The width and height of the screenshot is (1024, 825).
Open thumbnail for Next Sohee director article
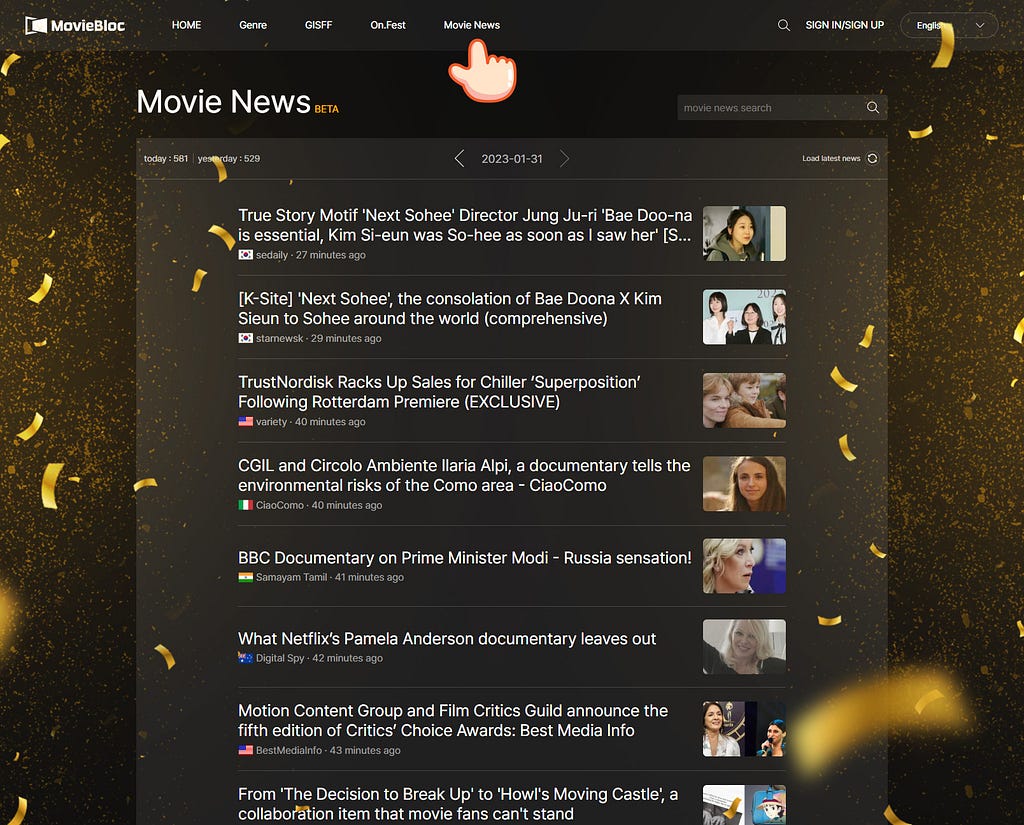click(x=744, y=233)
